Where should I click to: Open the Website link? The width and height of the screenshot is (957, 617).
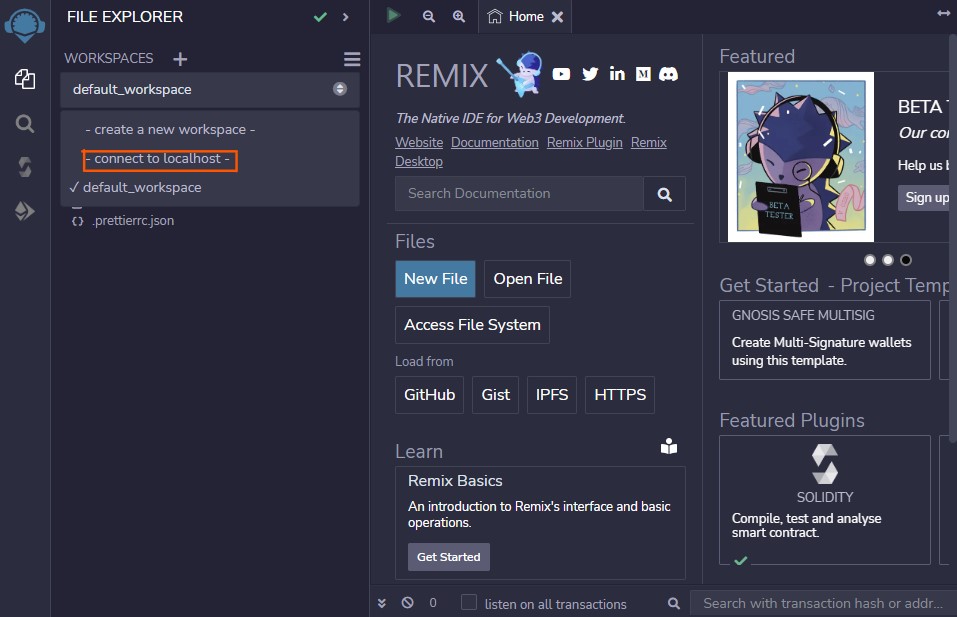[419, 142]
